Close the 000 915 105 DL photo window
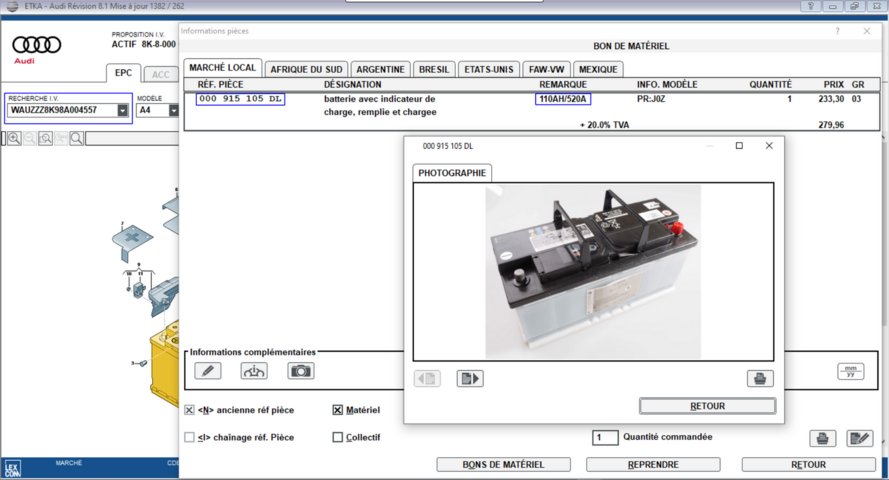 click(x=769, y=146)
